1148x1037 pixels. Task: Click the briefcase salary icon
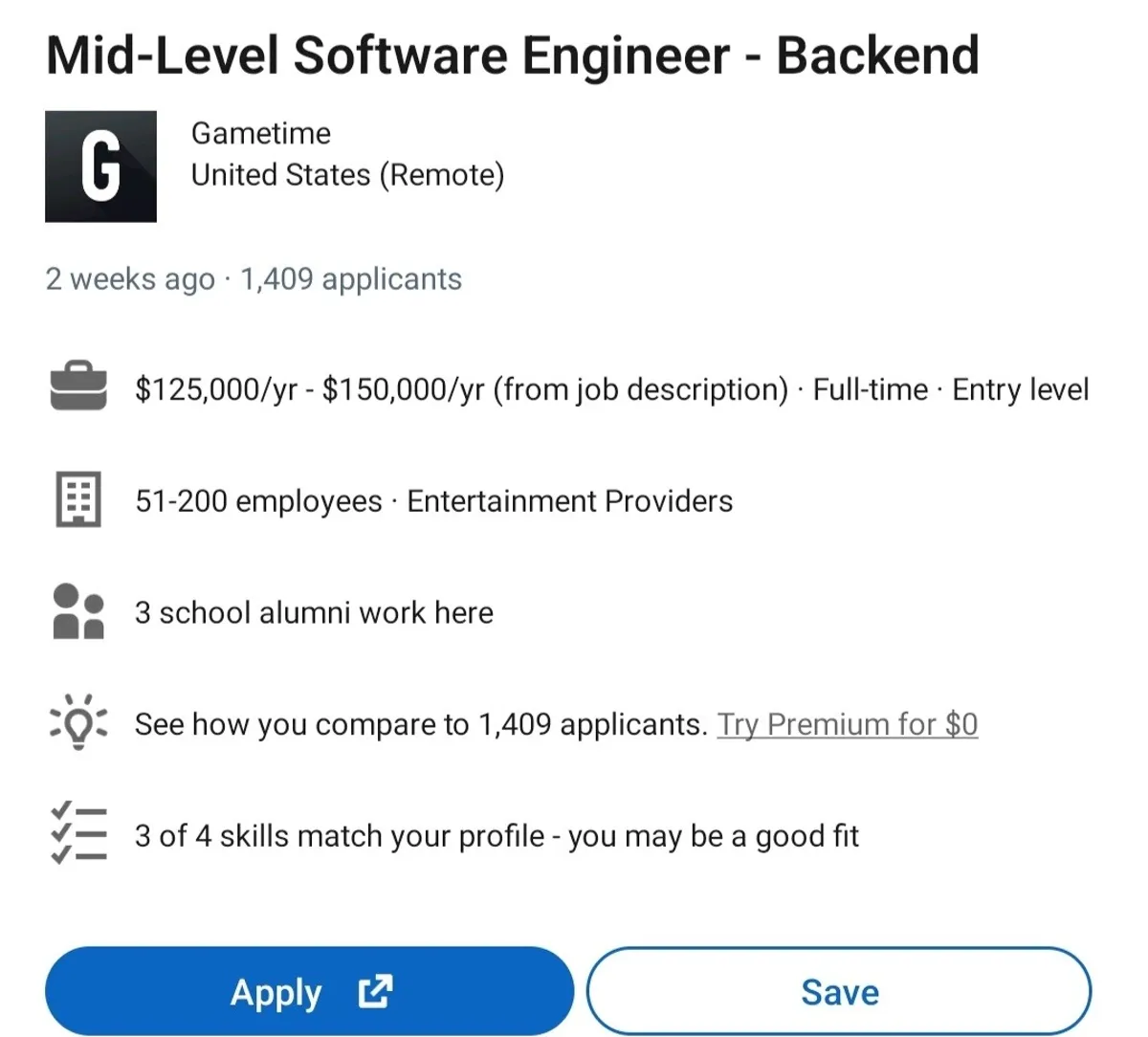point(77,387)
